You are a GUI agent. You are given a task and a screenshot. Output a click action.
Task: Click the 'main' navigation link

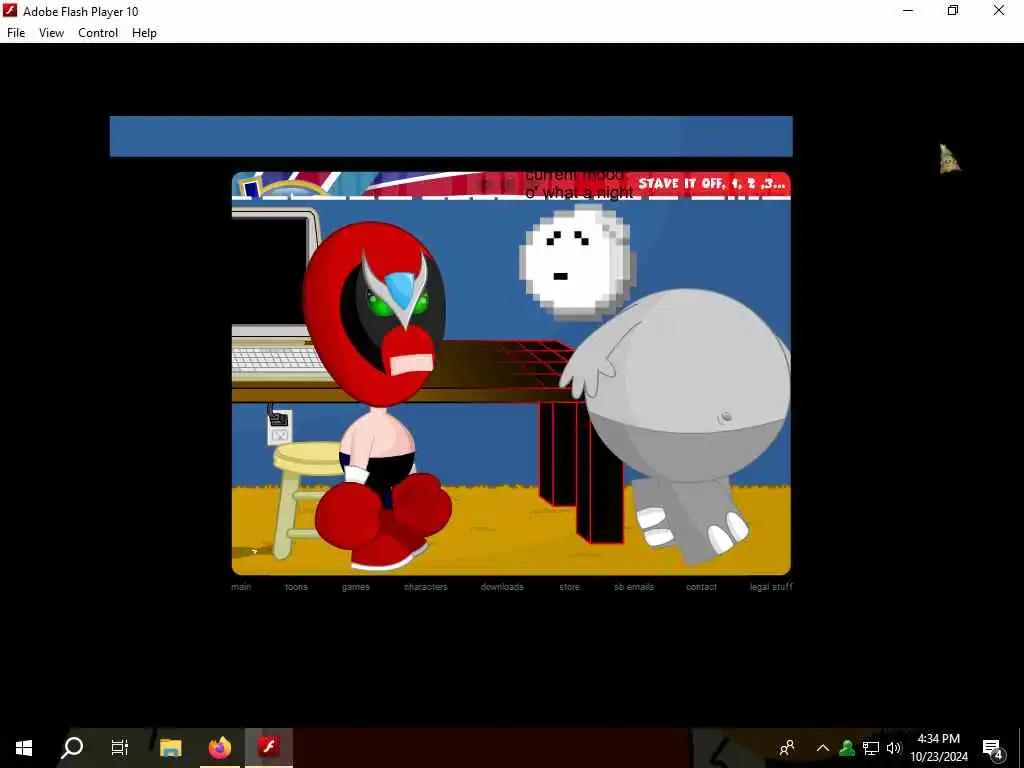[241, 586]
